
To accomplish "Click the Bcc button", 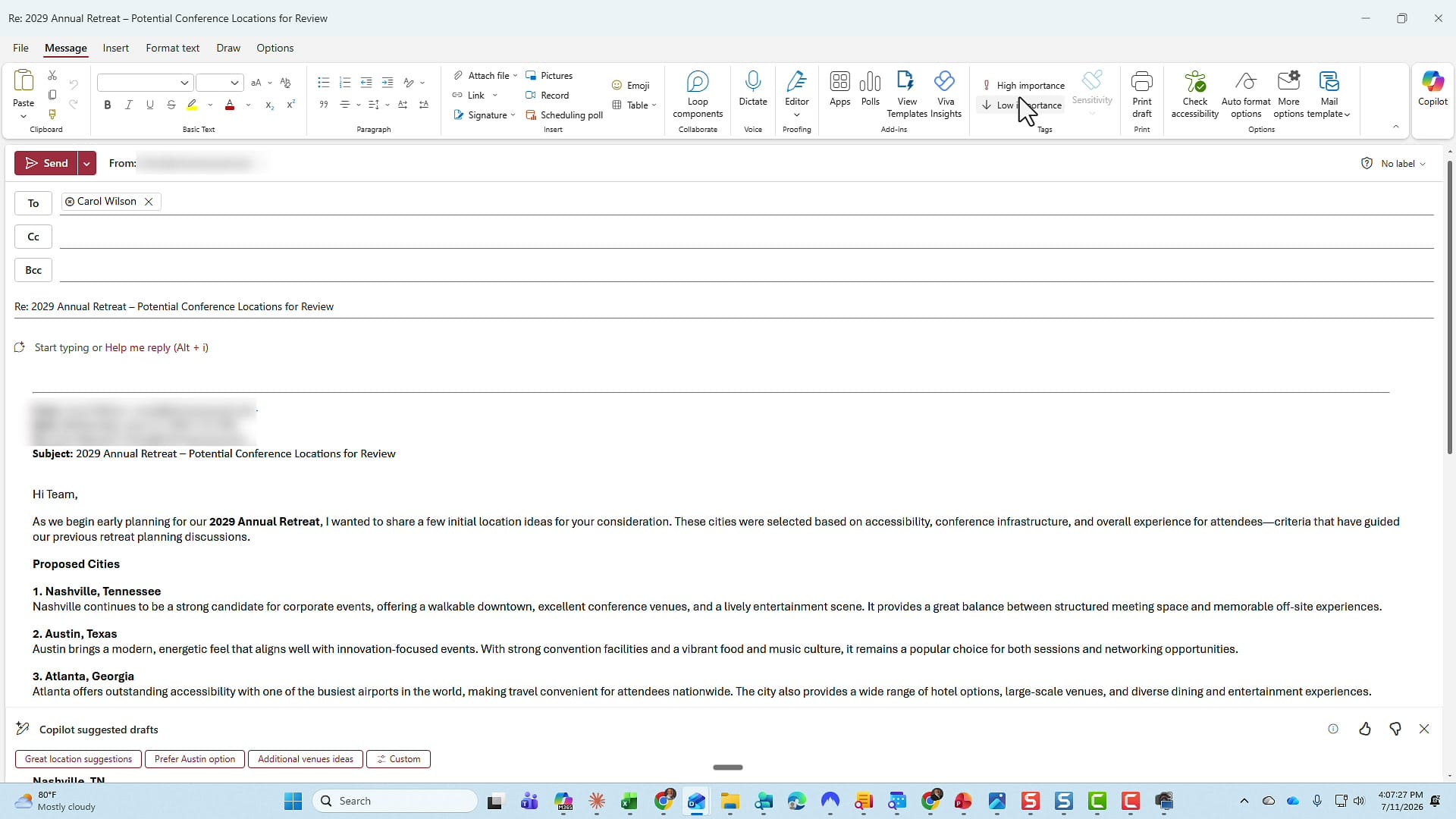I will pos(33,270).
